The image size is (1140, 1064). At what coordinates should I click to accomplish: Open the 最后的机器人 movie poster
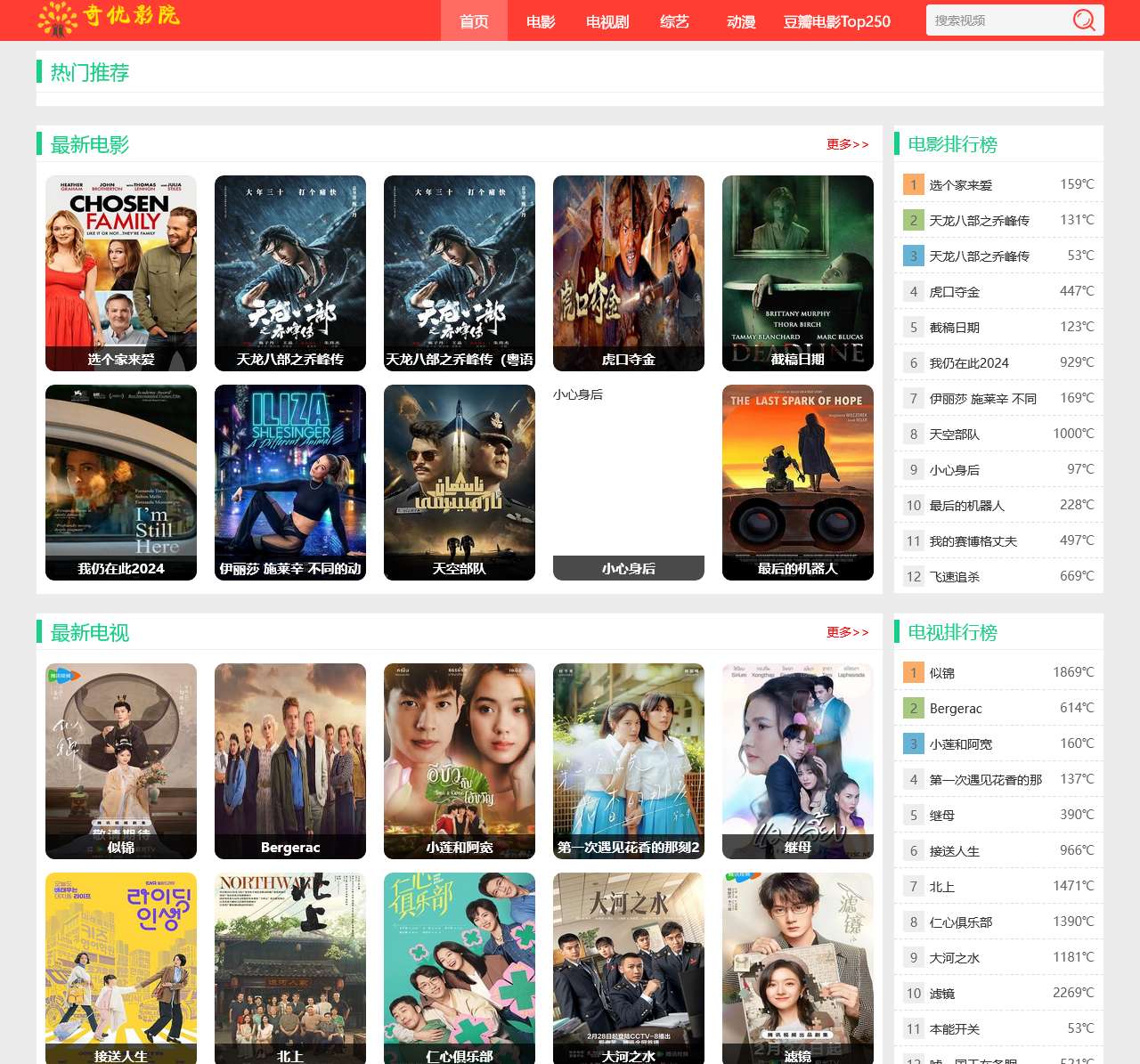click(798, 482)
